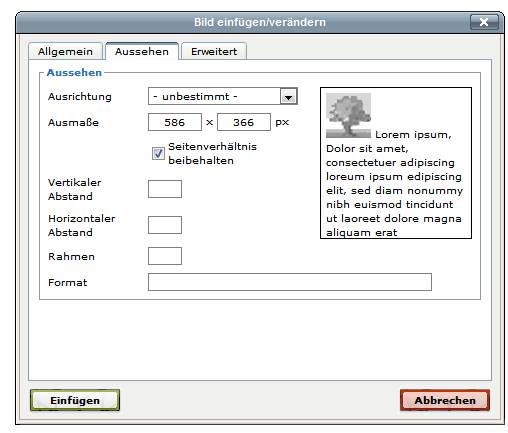Screen dimensions: 508x433
Task: Click the dropdown arrow icon for Ausrichtung
Action: 288,97
